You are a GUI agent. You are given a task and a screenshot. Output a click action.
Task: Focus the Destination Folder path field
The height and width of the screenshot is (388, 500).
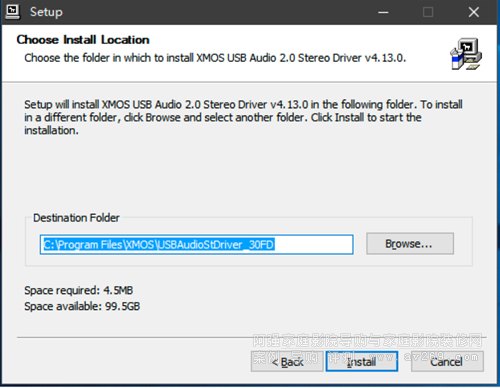click(197, 245)
